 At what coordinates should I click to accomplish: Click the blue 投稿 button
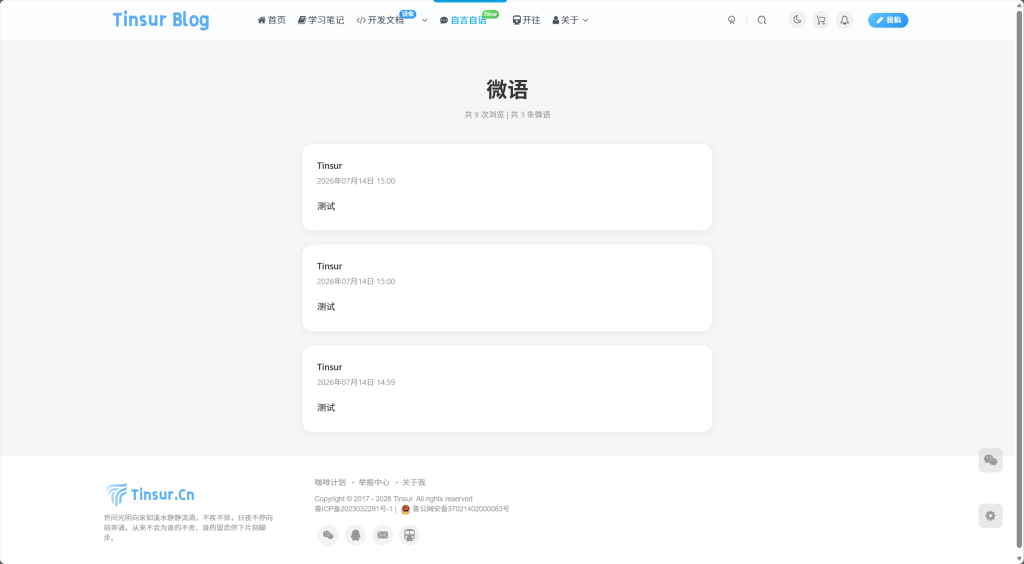(888, 20)
